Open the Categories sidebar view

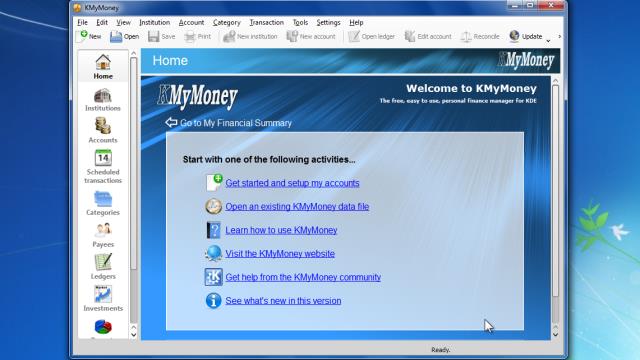(103, 203)
